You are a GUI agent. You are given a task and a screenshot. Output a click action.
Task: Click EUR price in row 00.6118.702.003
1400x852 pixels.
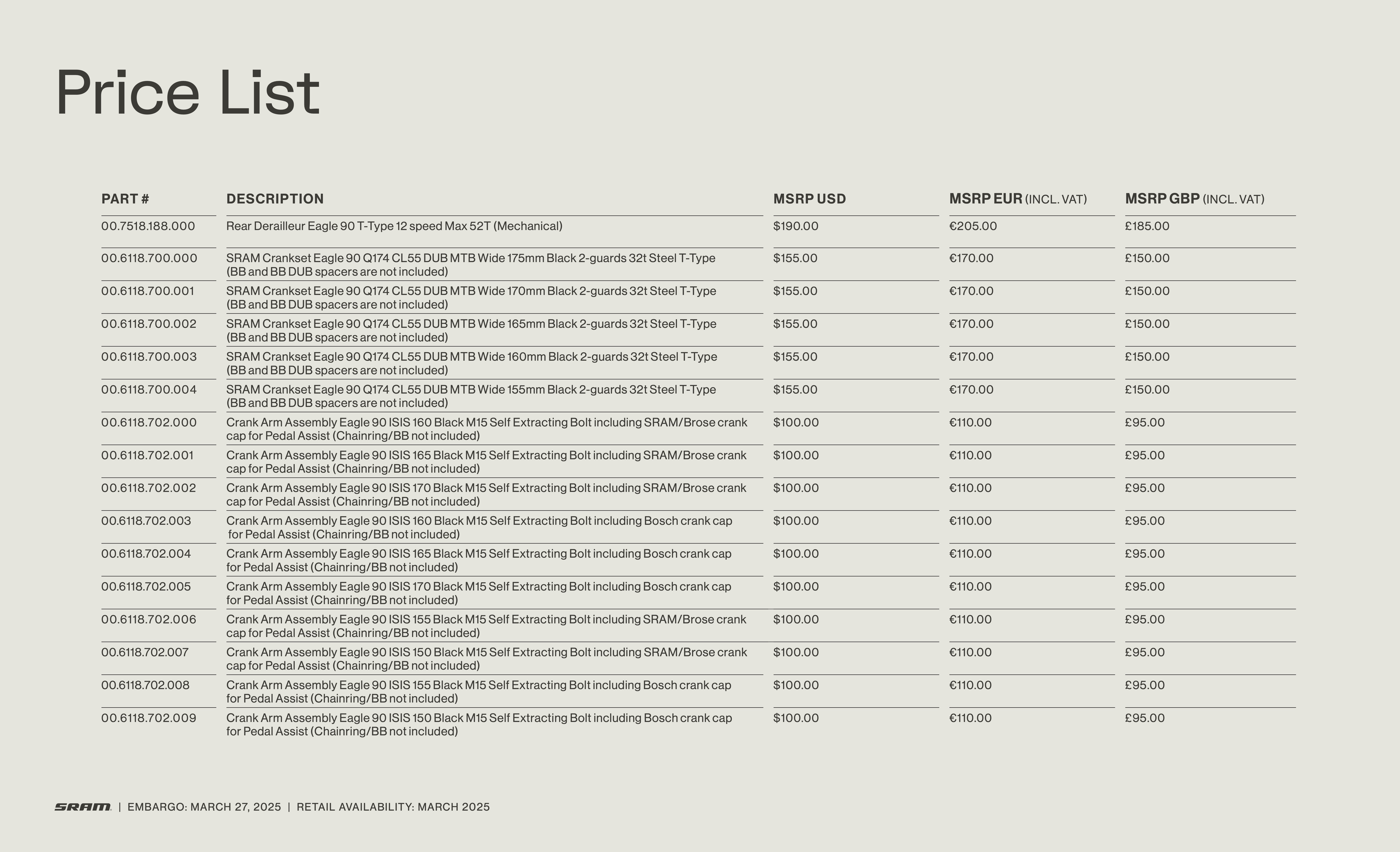(x=970, y=521)
